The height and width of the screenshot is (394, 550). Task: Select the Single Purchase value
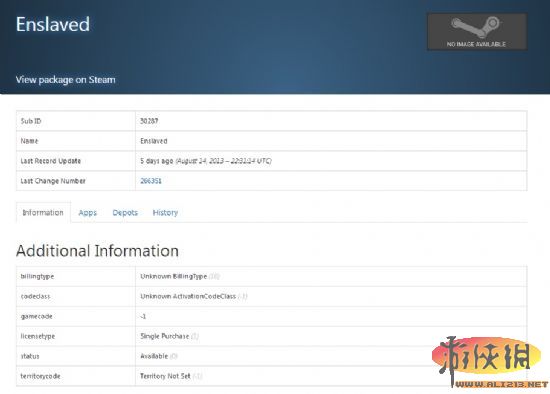pyautogui.click(x=169, y=336)
